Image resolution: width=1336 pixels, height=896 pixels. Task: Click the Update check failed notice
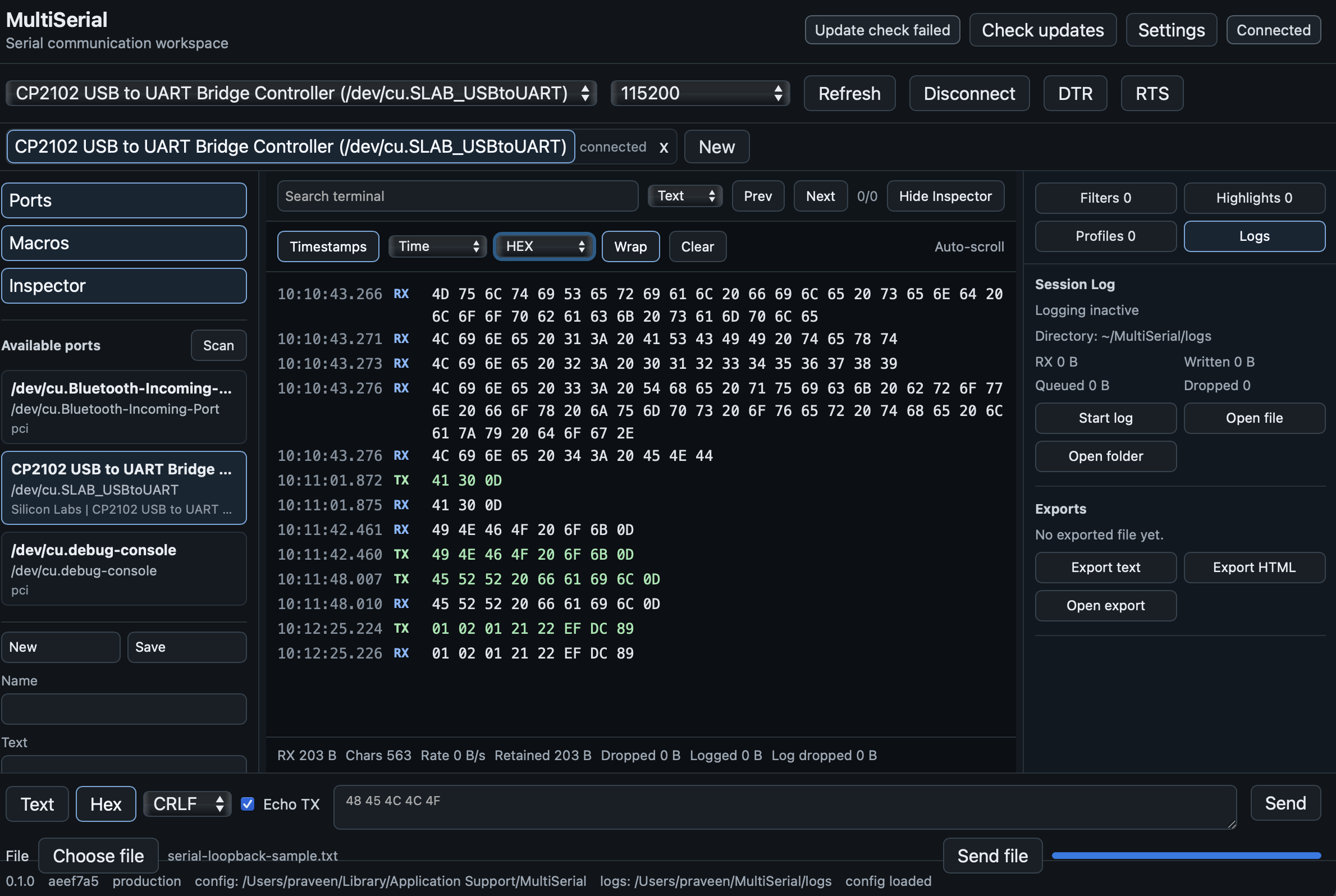[x=882, y=30]
